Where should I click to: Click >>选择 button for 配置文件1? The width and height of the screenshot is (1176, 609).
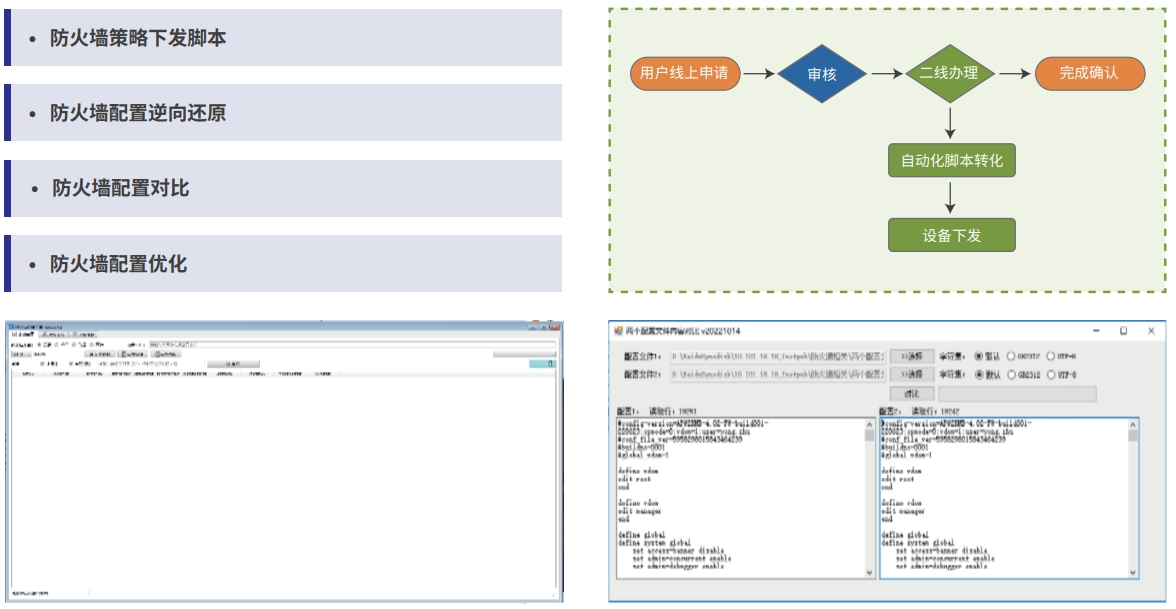tap(911, 356)
